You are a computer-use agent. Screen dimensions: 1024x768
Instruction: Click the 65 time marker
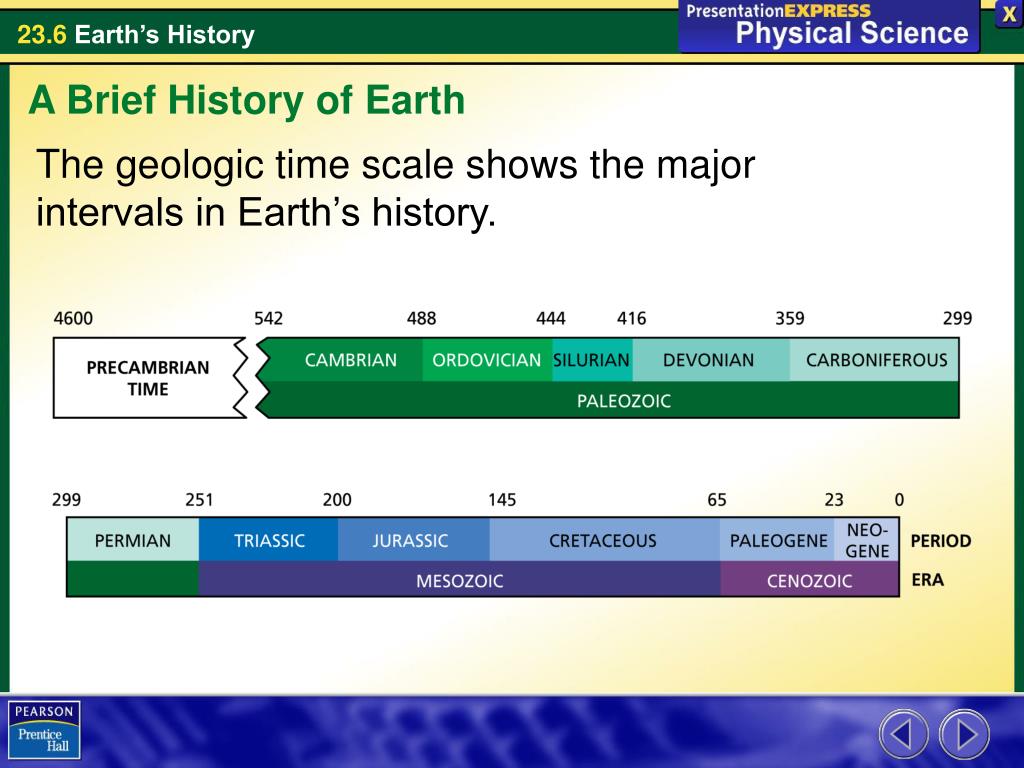[717, 500]
